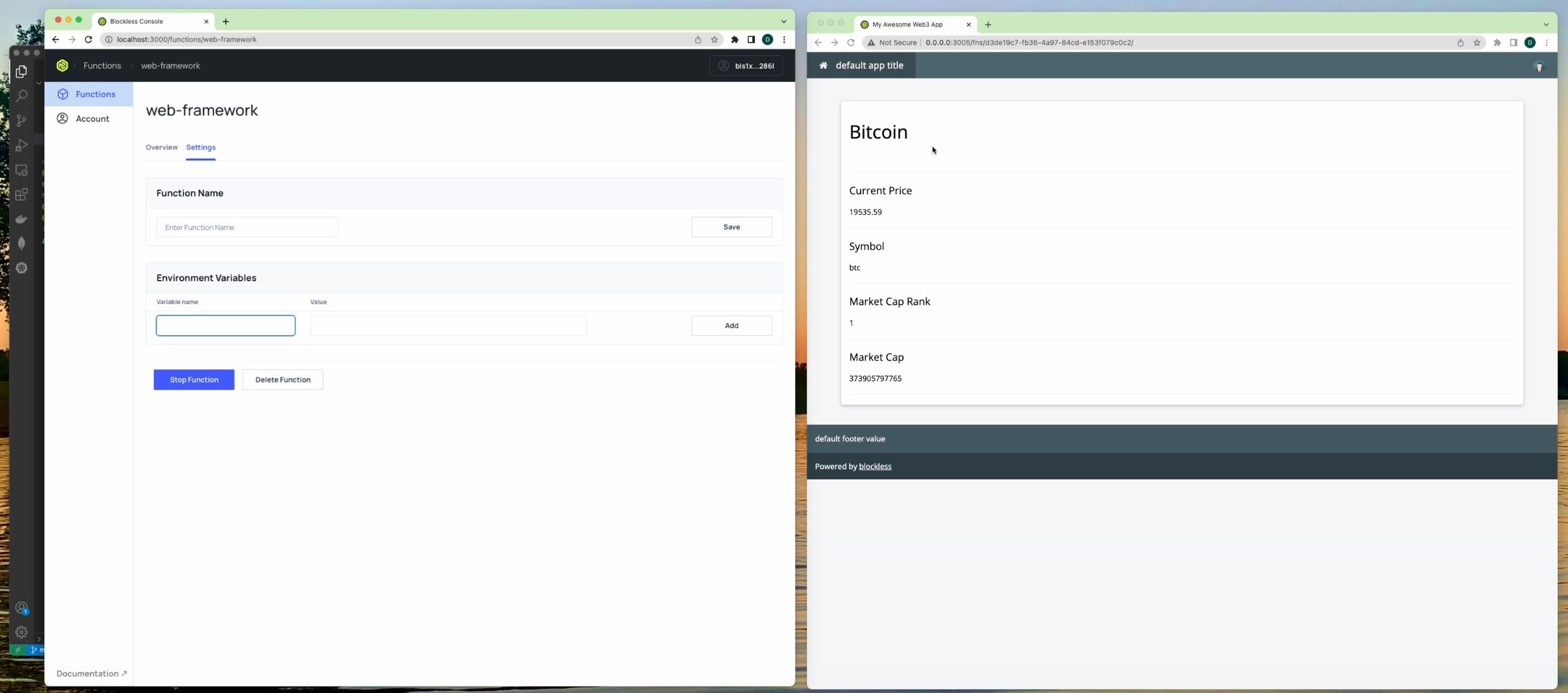Select the Settings tab
This screenshot has width=1568, height=693.
coord(200,147)
